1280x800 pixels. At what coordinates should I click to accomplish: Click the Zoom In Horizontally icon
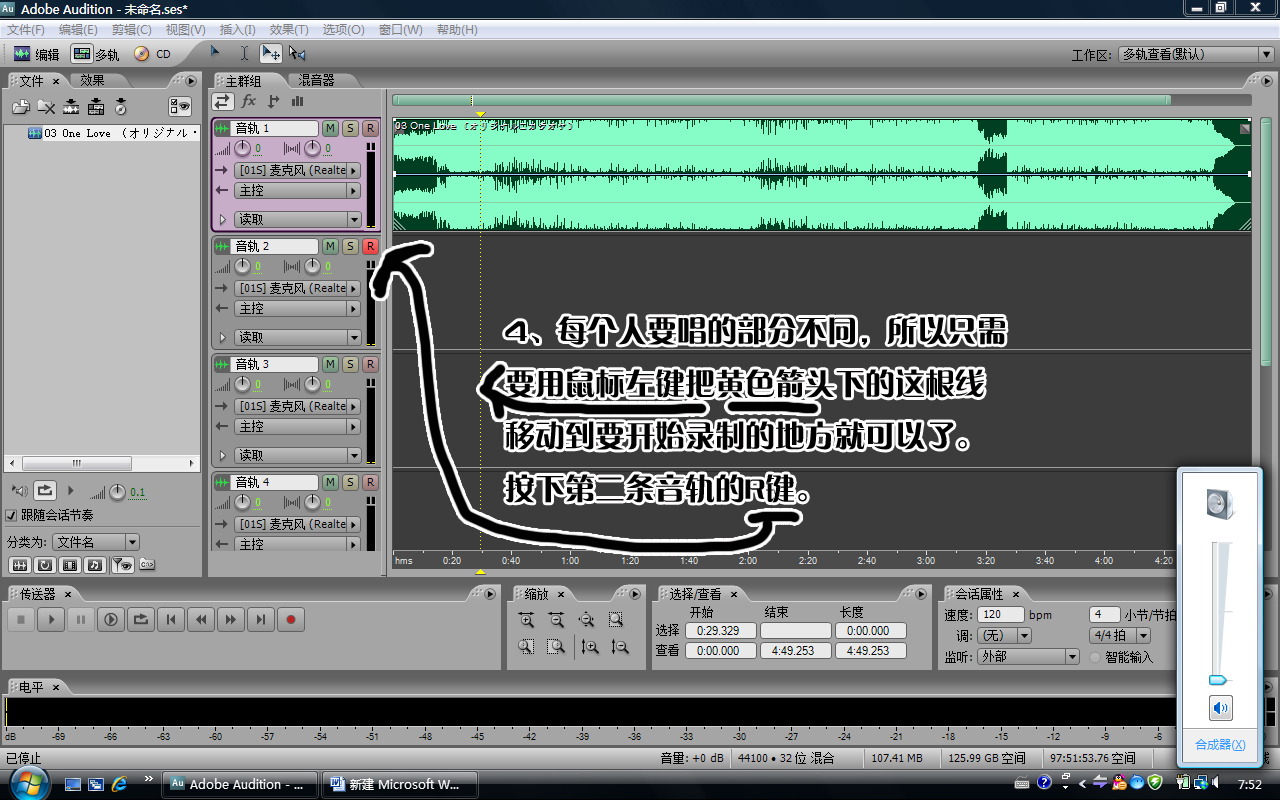tap(527, 620)
